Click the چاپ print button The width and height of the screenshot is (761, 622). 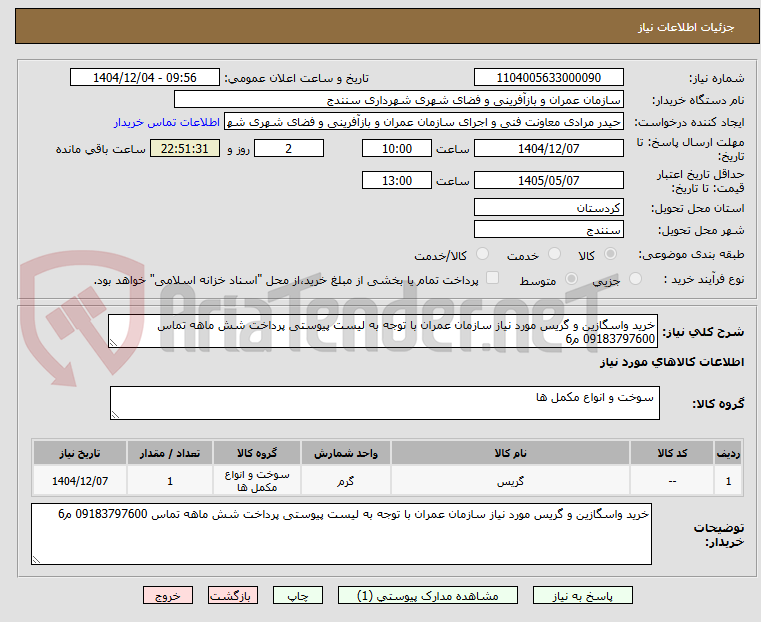(x=298, y=595)
